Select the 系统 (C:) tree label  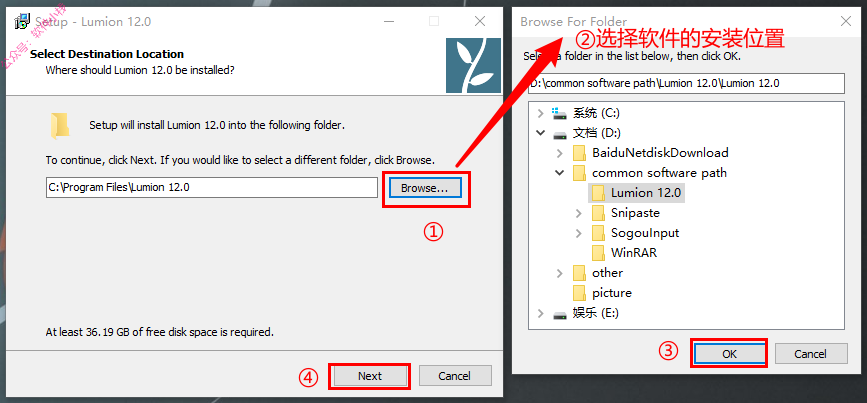[596, 113]
